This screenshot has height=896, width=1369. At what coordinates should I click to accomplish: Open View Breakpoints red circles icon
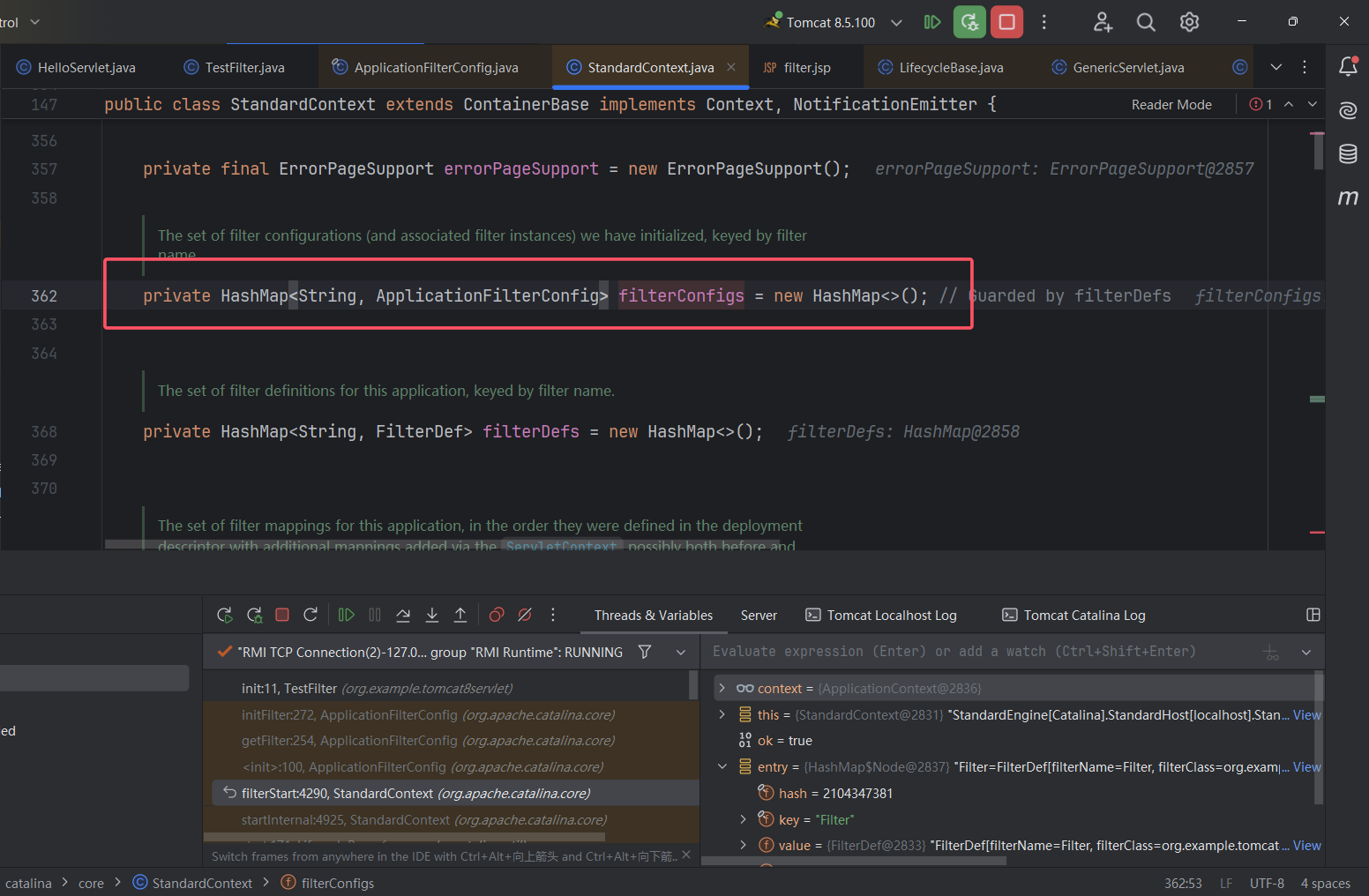tap(497, 615)
